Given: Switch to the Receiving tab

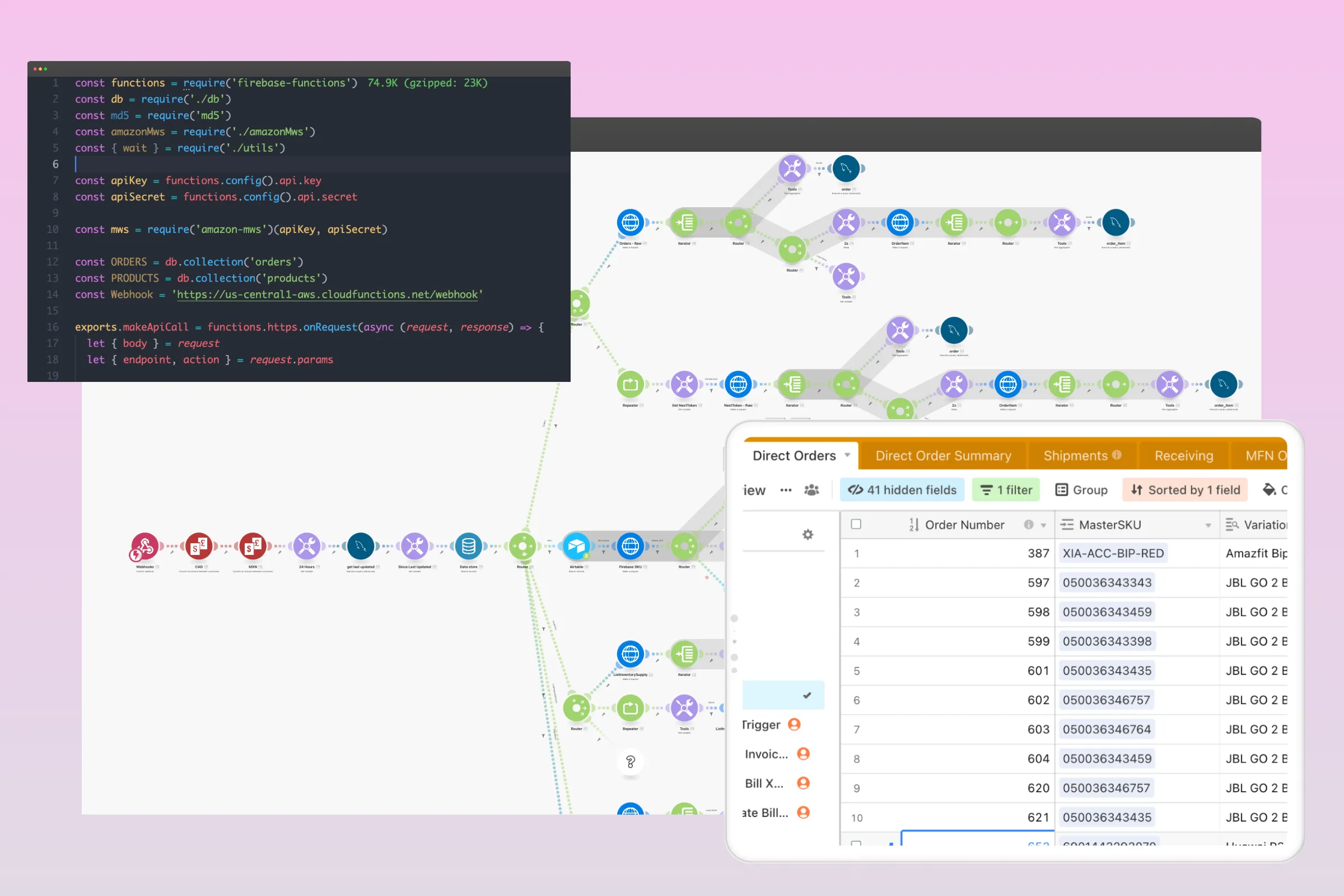Looking at the screenshot, I should click(1183, 455).
